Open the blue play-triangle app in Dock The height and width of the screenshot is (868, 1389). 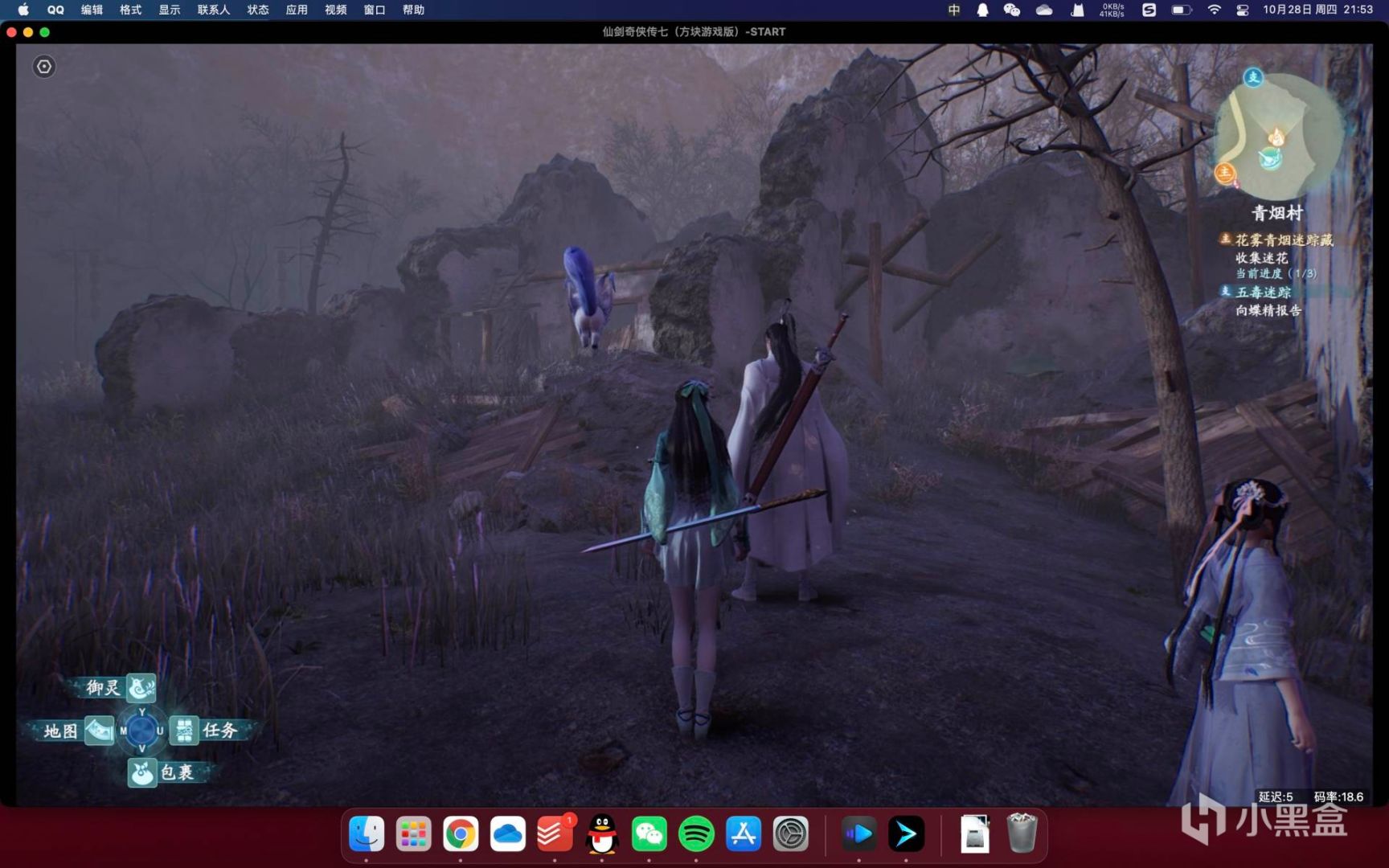[858, 834]
